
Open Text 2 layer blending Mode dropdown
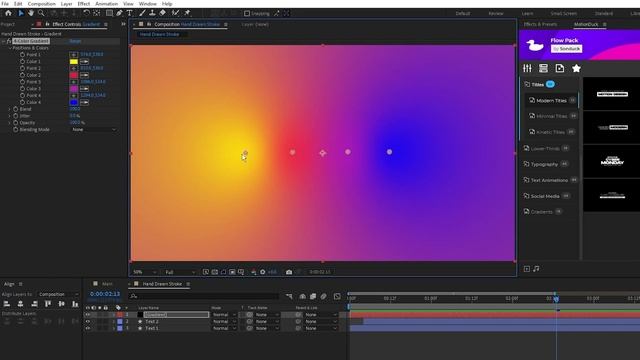click(224, 322)
